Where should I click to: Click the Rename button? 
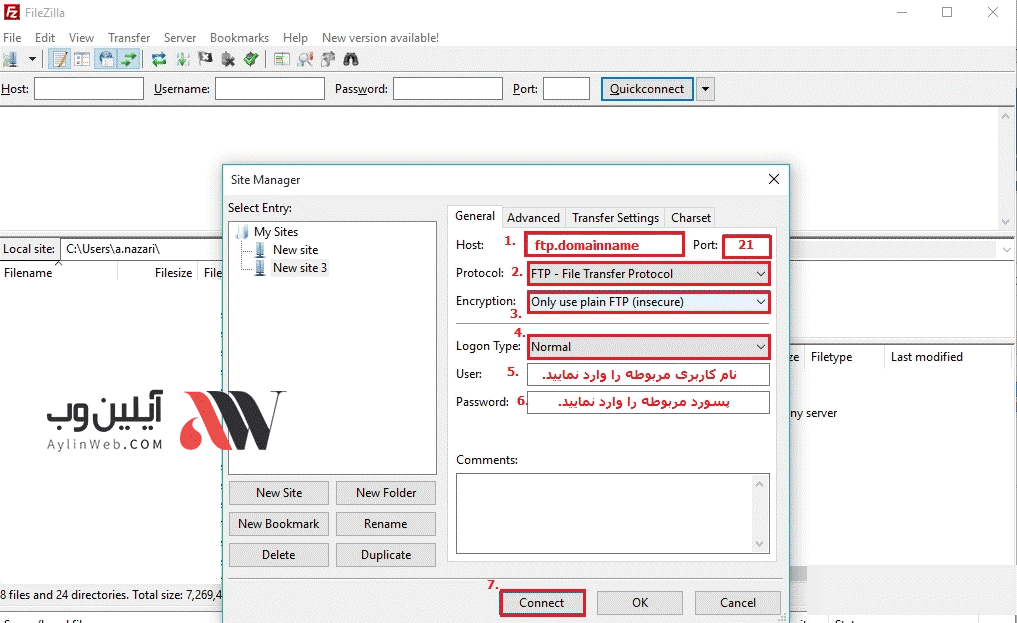point(386,524)
